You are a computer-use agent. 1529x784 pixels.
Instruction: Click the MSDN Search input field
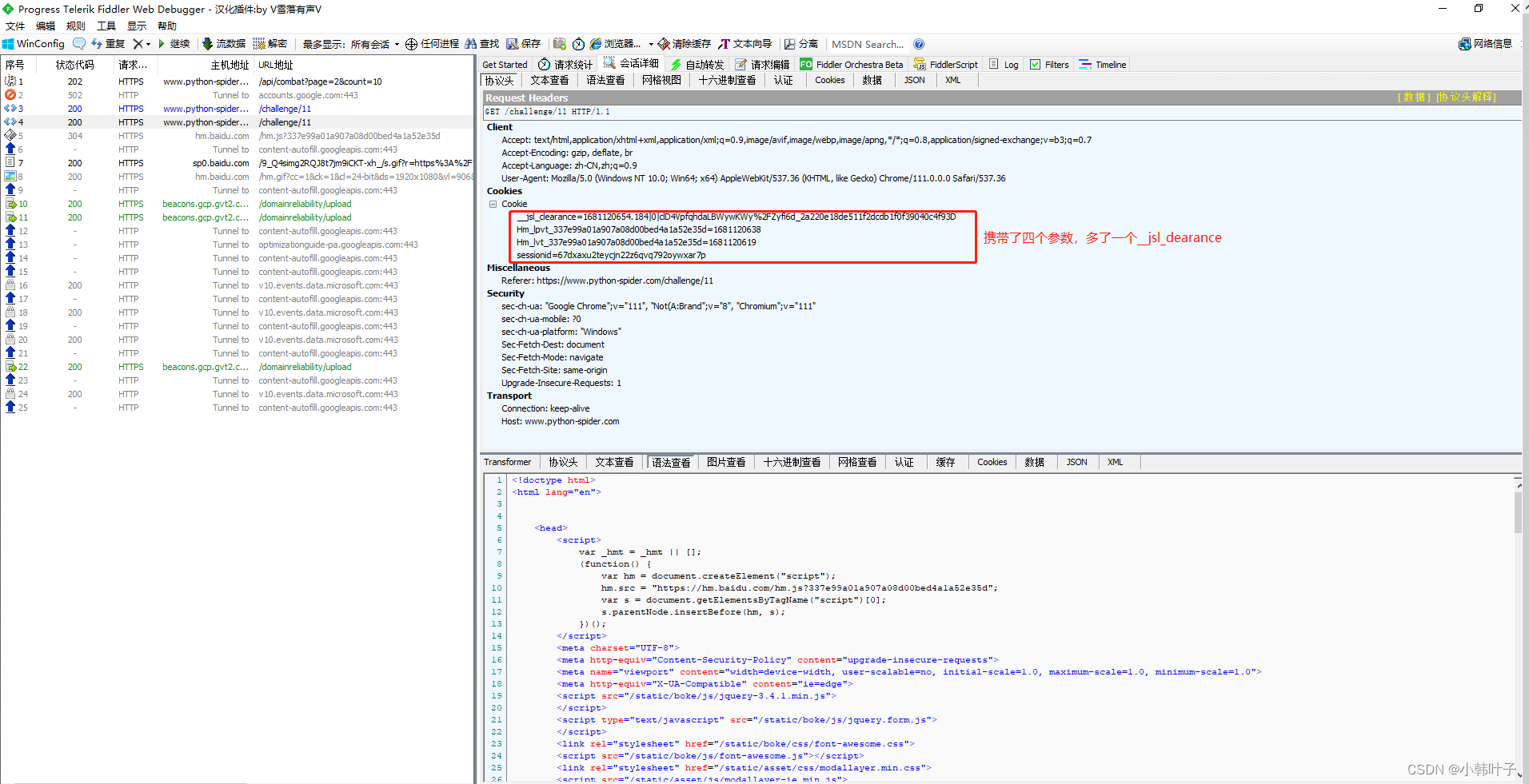click(868, 44)
